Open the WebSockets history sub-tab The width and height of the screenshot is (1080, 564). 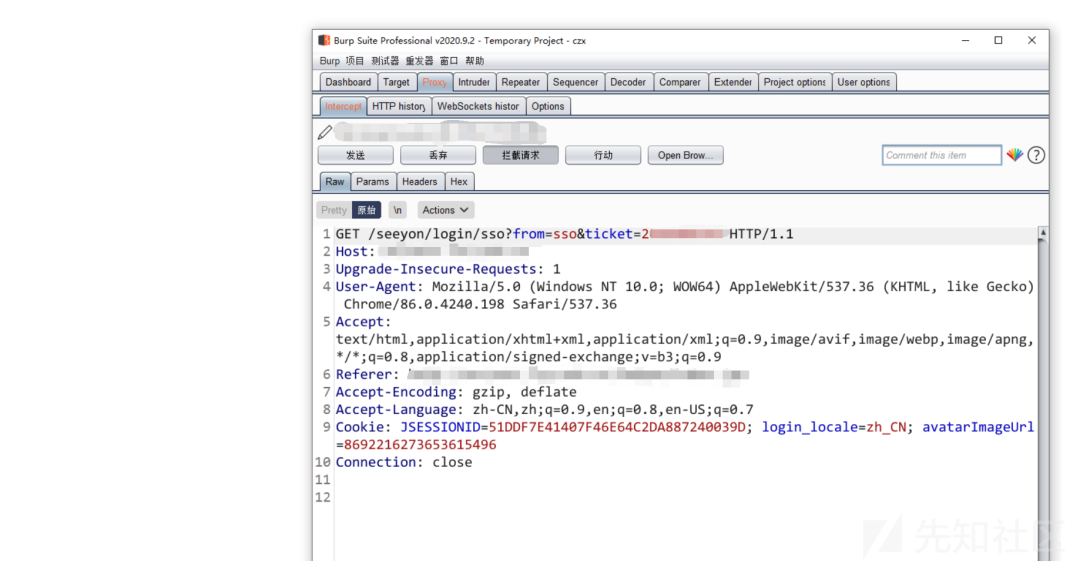[x=478, y=106]
